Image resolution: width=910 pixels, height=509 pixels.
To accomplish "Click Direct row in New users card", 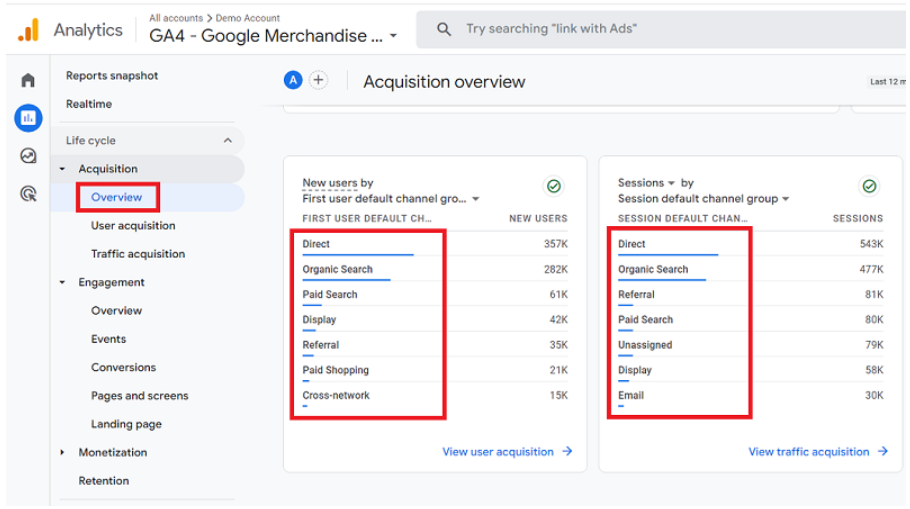I will tap(435, 244).
